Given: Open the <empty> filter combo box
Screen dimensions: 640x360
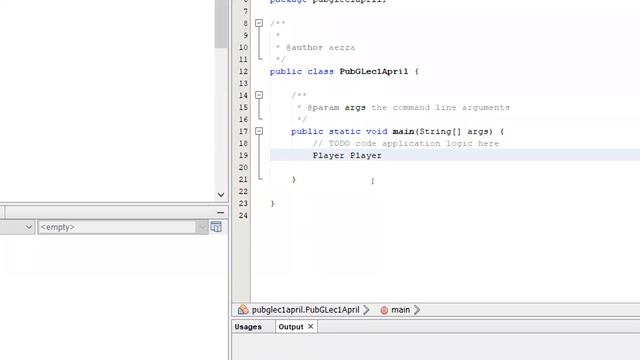Looking at the screenshot, I should tap(123, 227).
